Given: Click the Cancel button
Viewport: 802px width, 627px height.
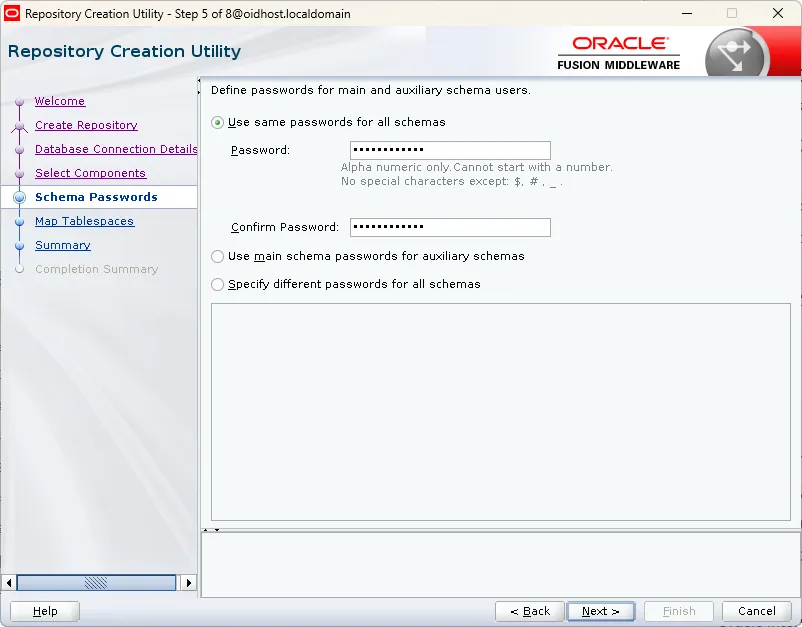Looking at the screenshot, I should click(x=756, y=611).
